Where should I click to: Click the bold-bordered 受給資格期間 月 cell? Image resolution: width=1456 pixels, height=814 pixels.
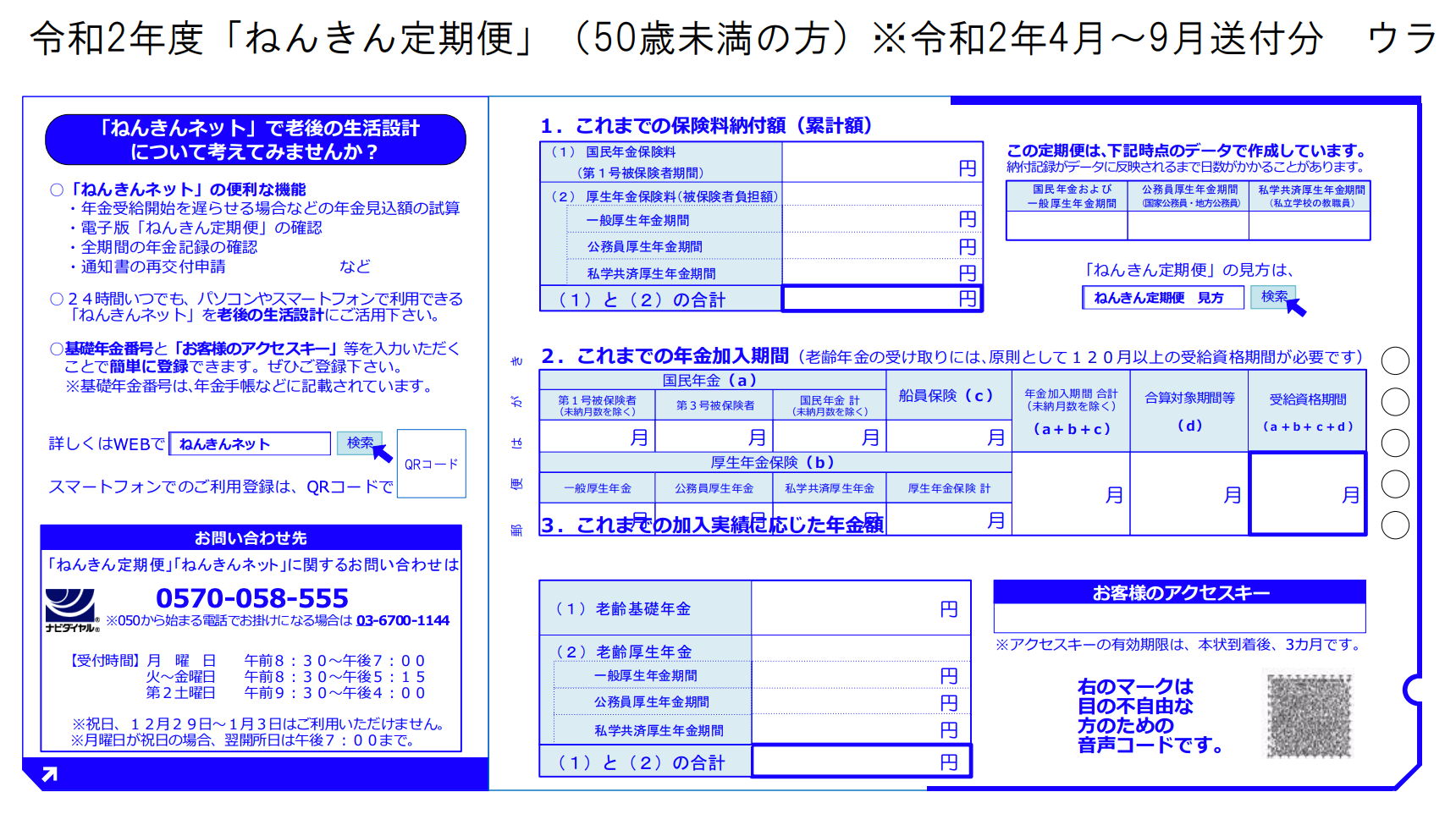tap(1308, 493)
